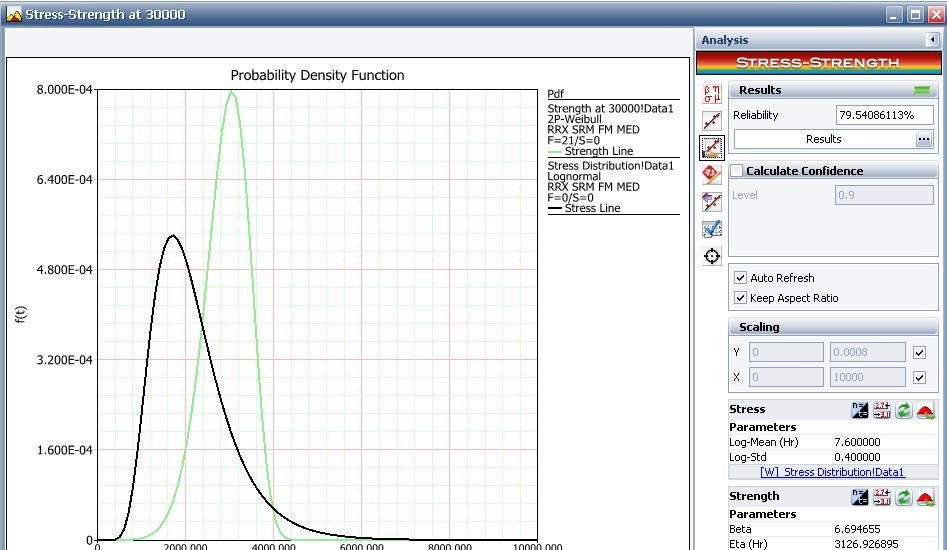Click the X scaling maximum field 10000

(867, 377)
